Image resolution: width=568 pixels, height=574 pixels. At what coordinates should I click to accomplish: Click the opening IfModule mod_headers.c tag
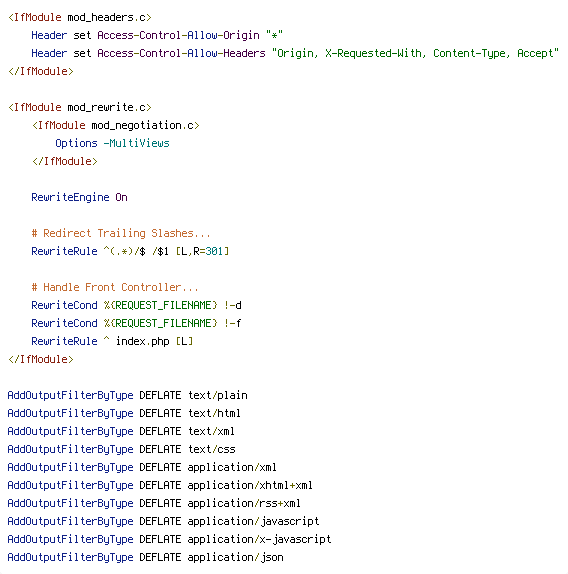pos(80,18)
